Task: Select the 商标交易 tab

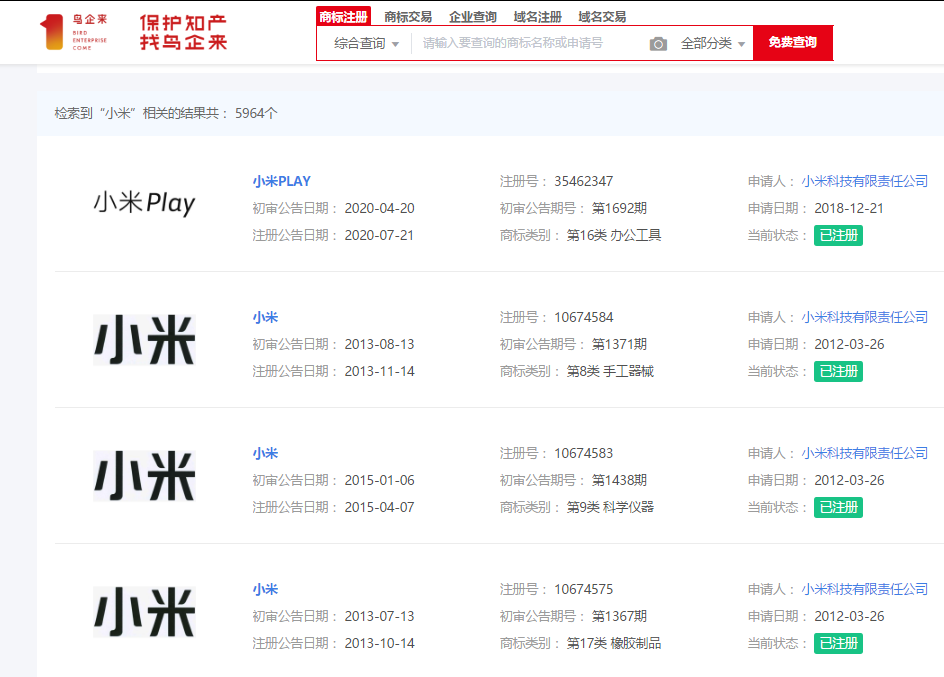Action: 408,17
